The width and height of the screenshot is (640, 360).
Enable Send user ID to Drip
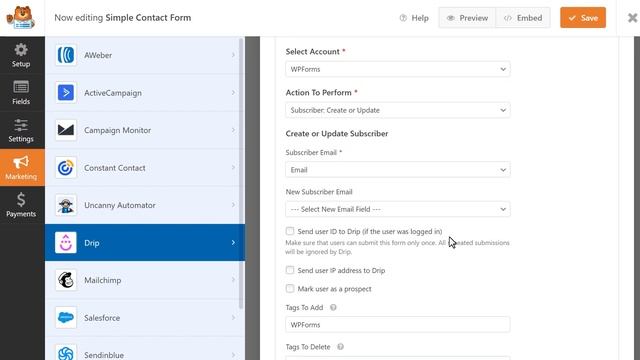(290, 231)
